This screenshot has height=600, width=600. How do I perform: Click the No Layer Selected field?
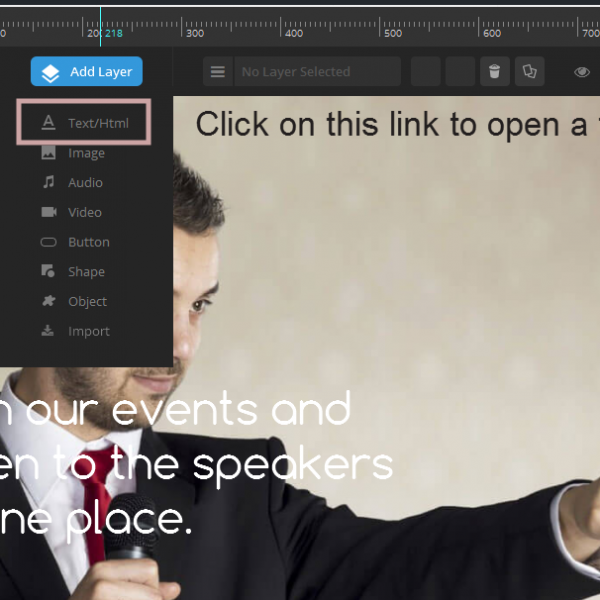coord(318,72)
